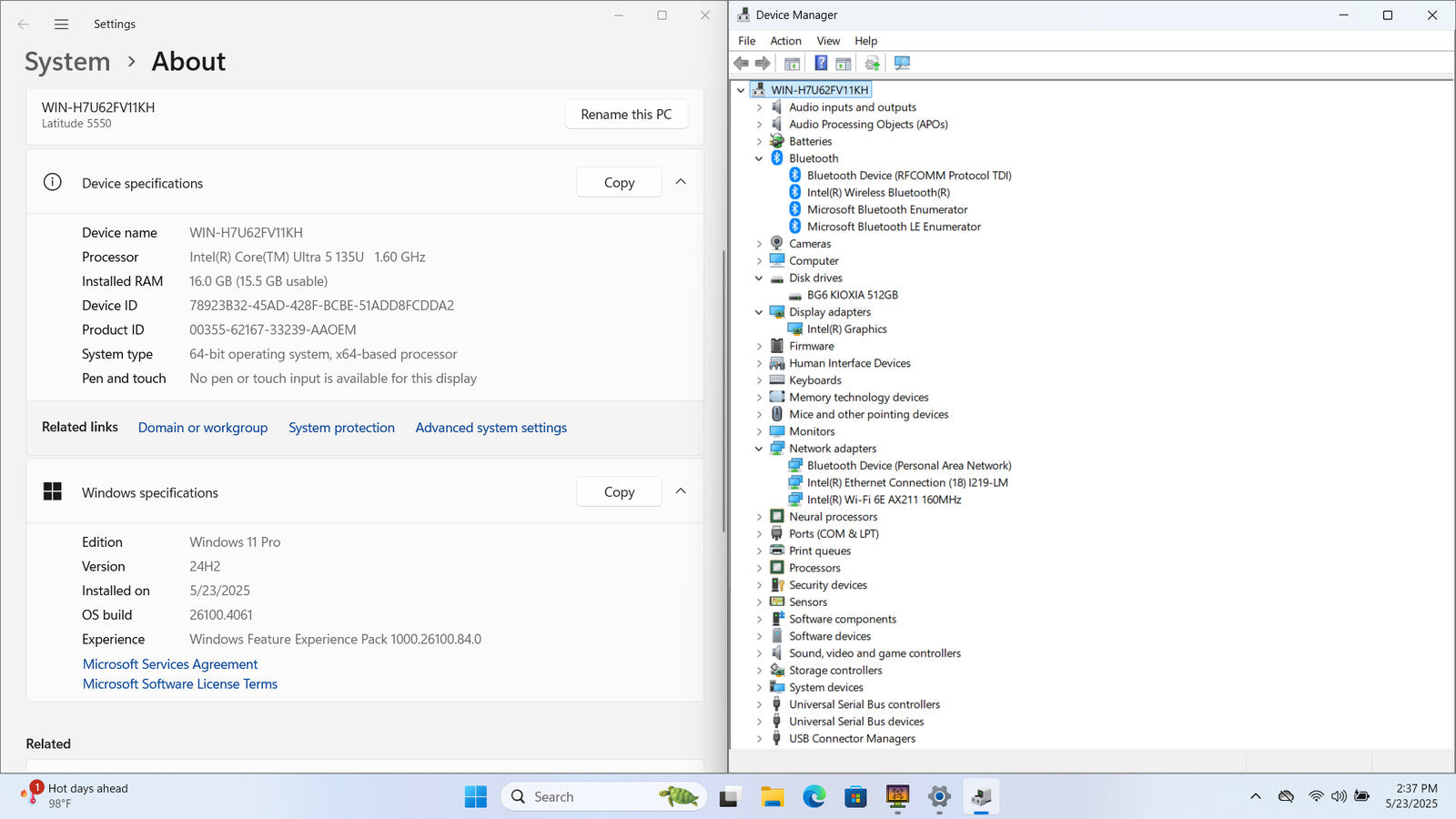Collapse the Windows specifications section
Screen dimensions: 1456x819
pos(681,491)
